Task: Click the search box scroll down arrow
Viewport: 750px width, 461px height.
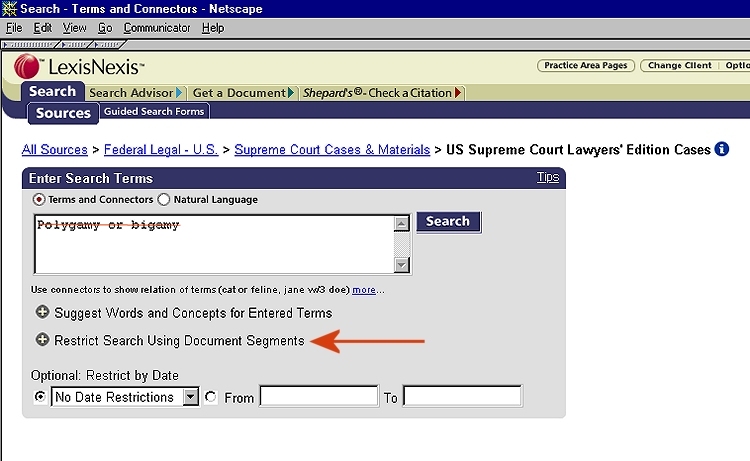Action: coord(402,265)
